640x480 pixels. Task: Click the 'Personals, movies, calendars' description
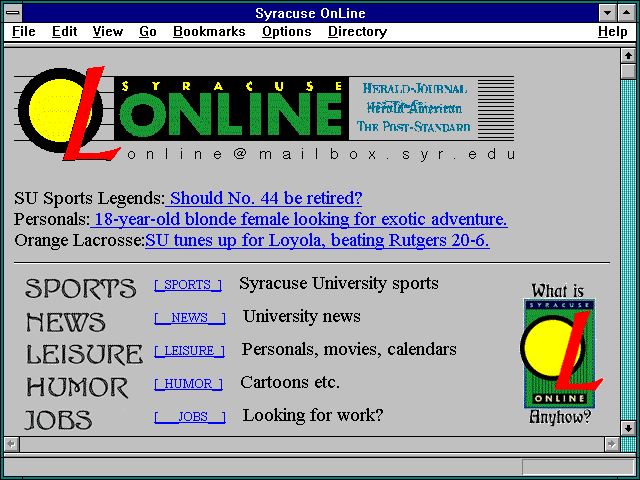(349, 349)
